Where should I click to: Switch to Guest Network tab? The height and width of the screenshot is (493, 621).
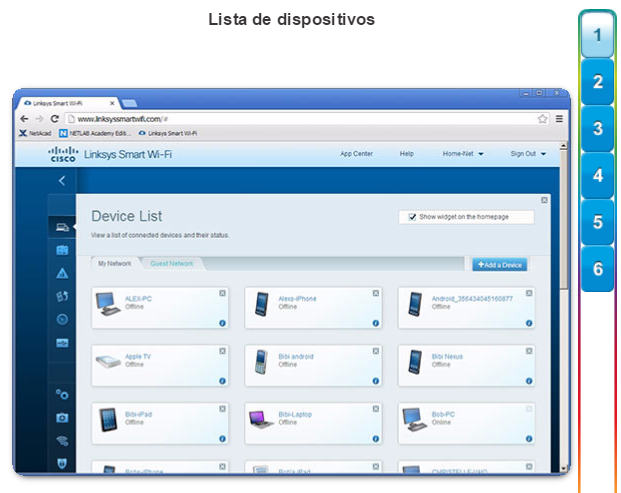[x=172, y=264]
